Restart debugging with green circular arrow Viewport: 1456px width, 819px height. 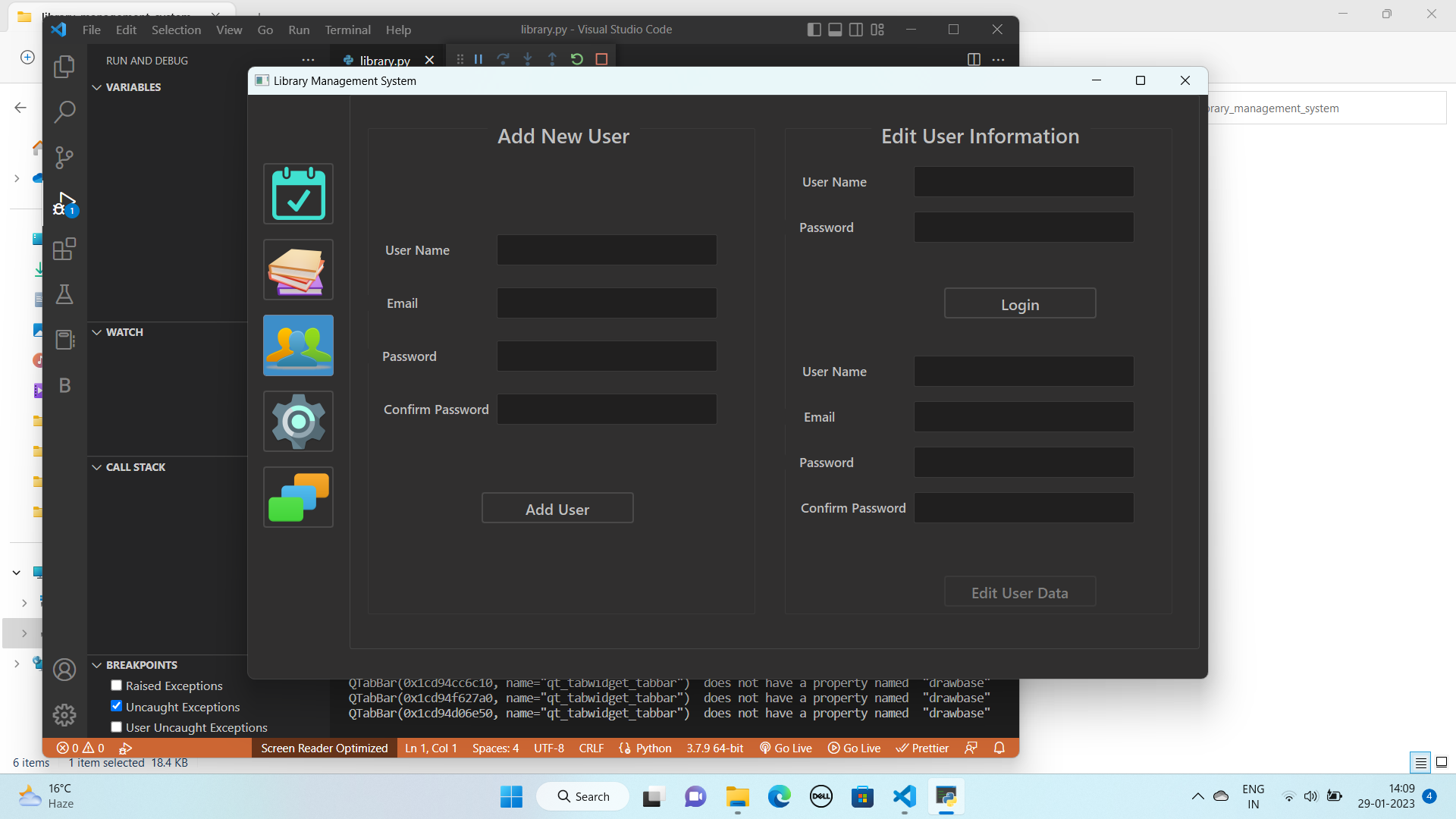pos(577,59)
